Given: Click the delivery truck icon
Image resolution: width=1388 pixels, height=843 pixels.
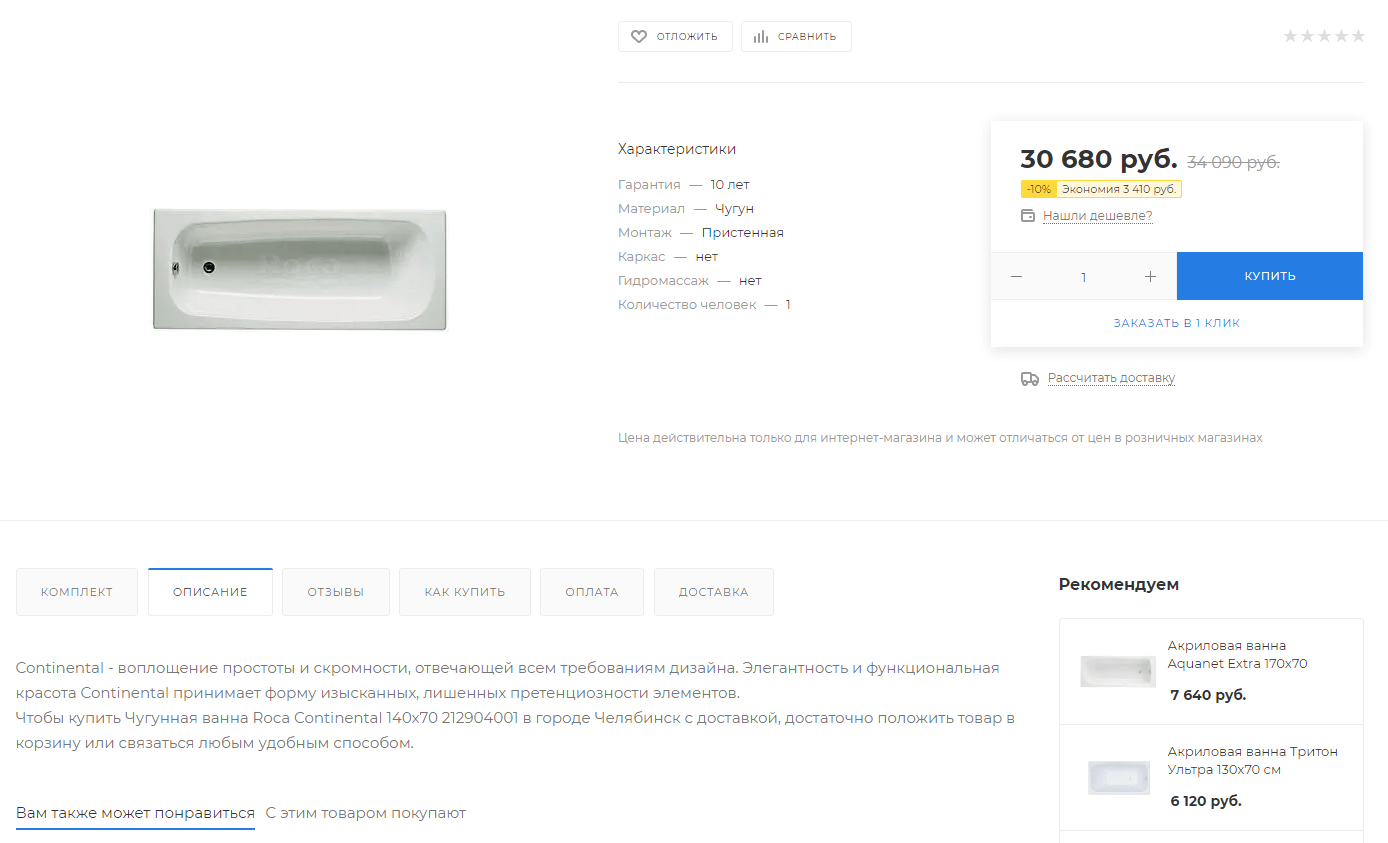Looking at the screenshot, I should [1029, 379].
